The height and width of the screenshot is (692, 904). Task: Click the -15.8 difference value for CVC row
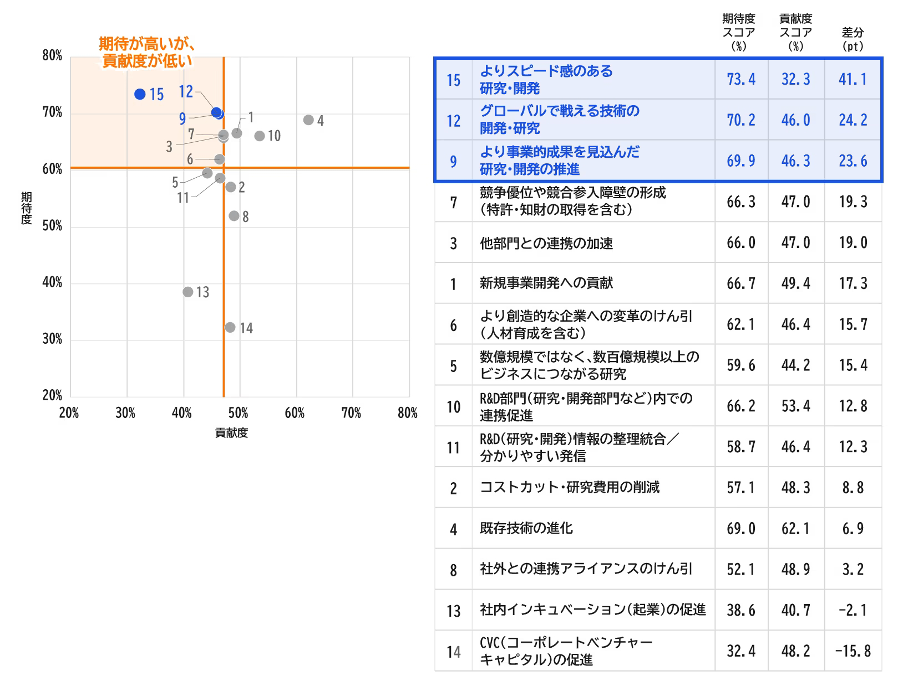[853, 651]
